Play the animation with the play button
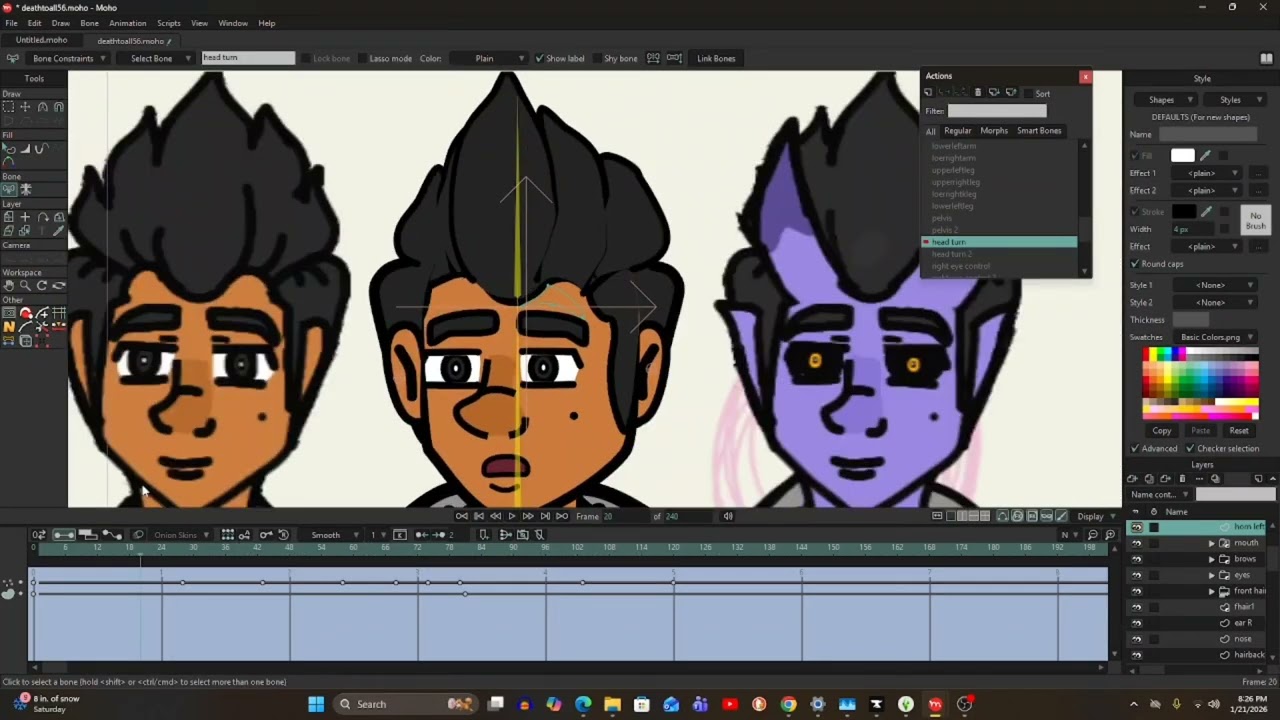This screenshot has width=1280, height=720. [x=511, y=516]
